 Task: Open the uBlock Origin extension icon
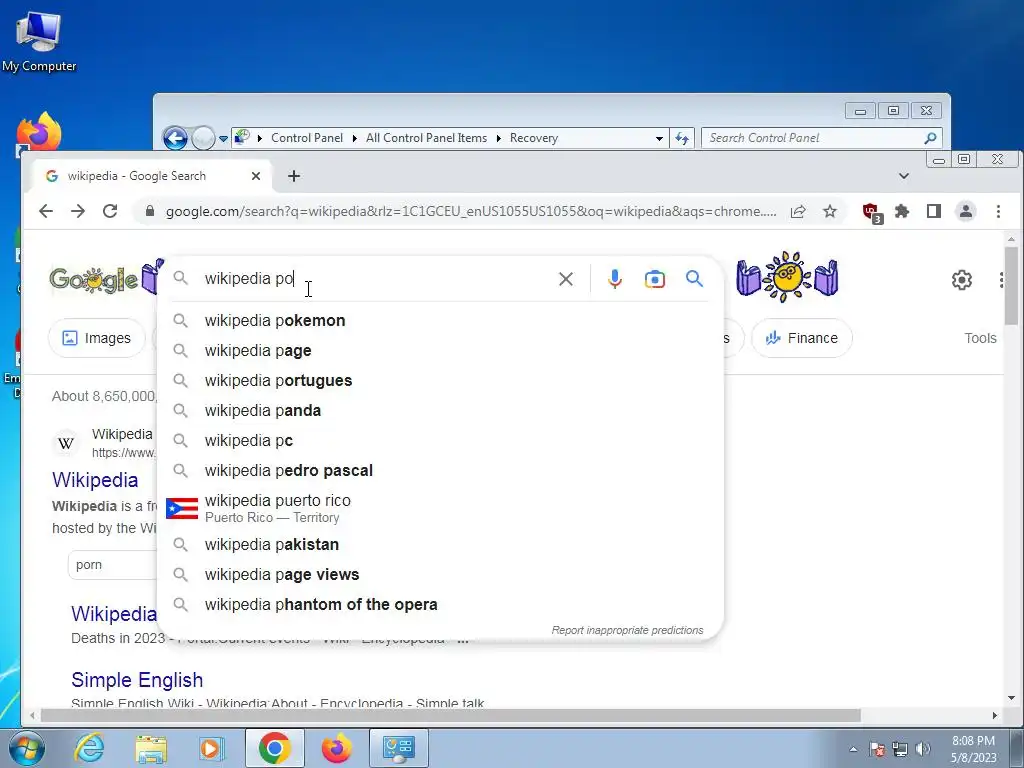[x=872, y=212]
